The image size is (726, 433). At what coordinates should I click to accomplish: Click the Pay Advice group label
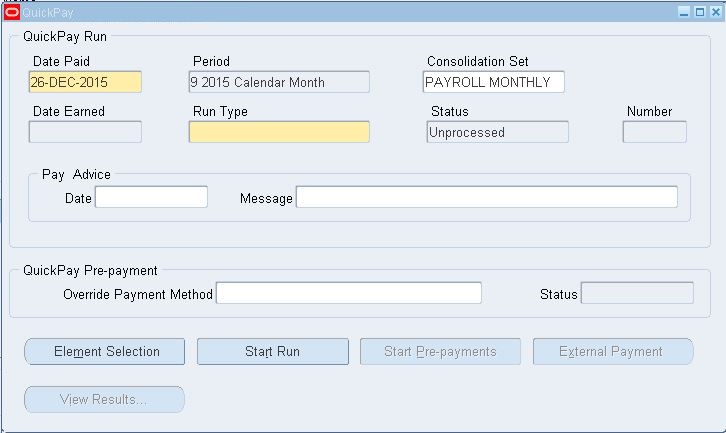tap(76, 174)
